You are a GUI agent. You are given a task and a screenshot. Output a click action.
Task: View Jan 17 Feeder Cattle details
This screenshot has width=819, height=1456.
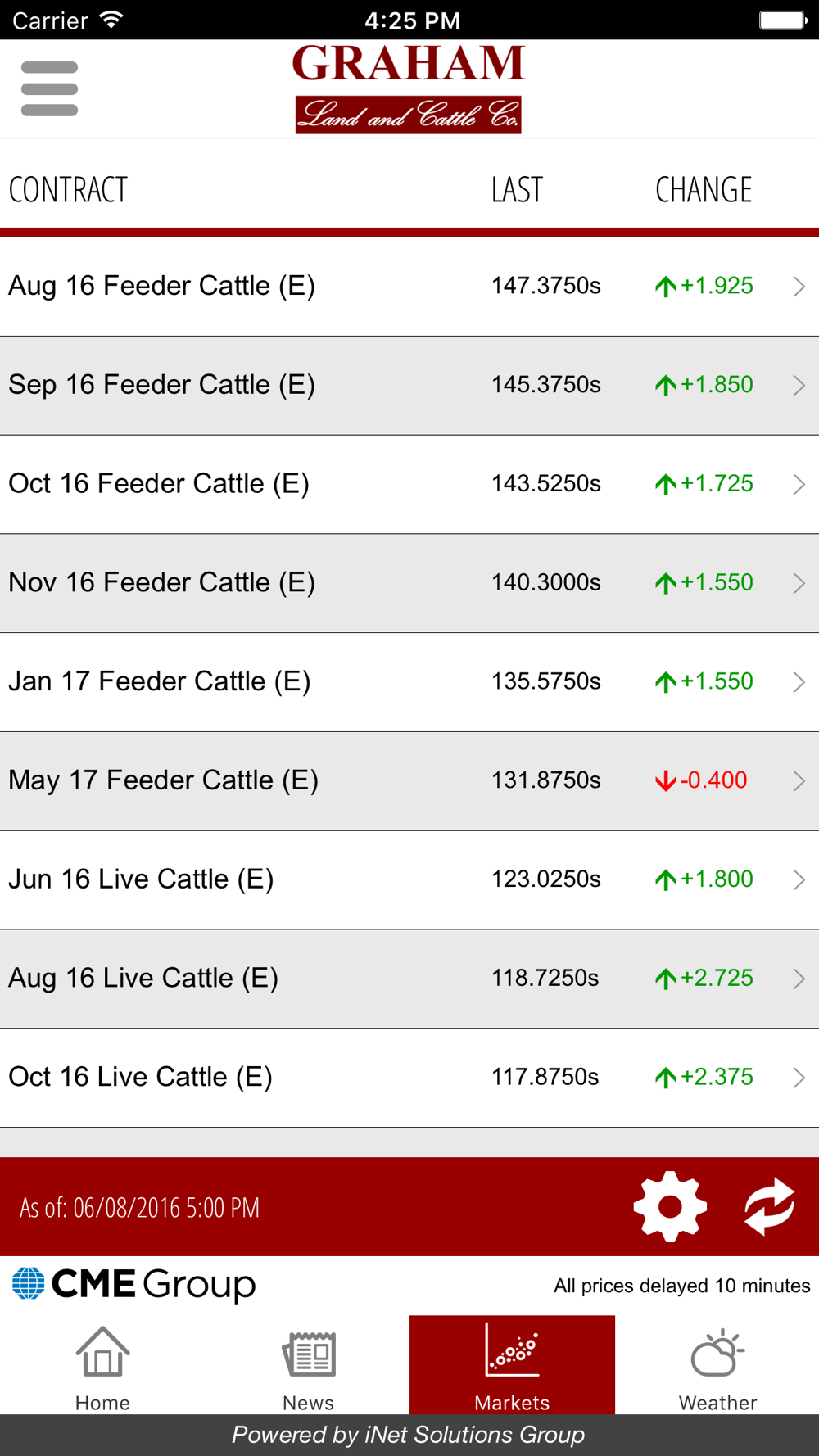pos(409,682)
